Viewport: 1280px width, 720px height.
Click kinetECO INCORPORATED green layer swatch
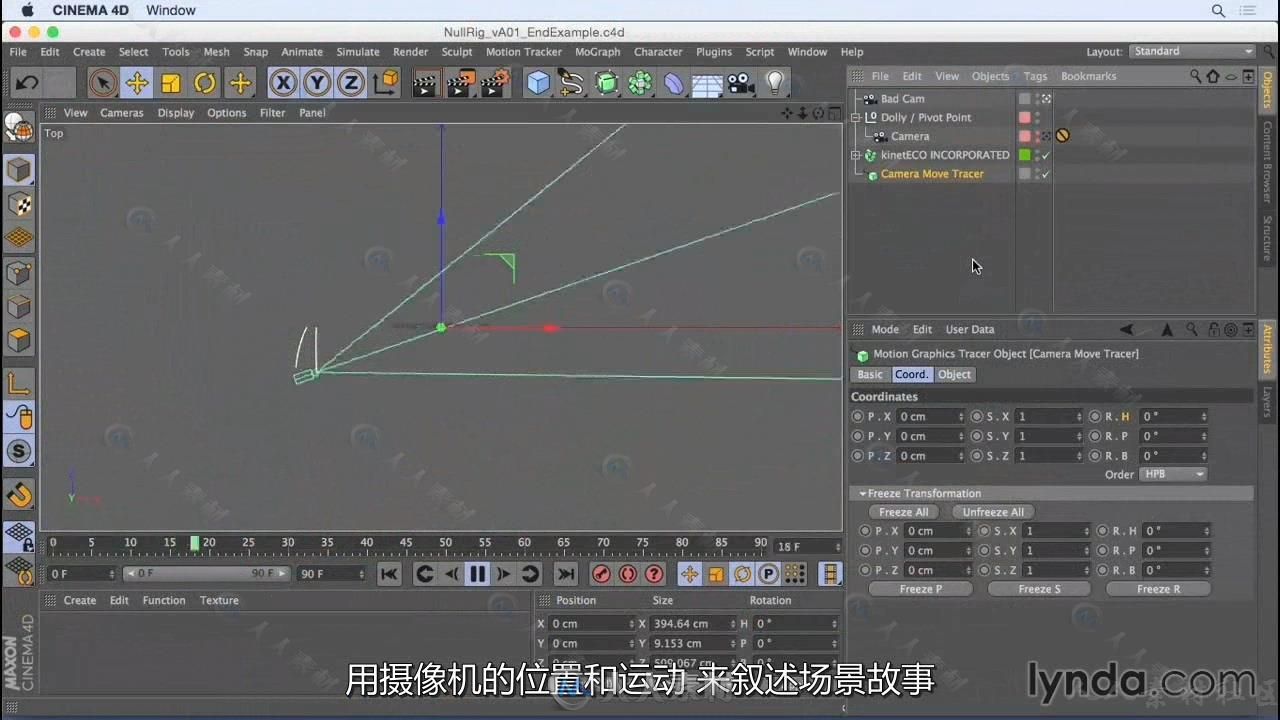(x=1024, y=155)
